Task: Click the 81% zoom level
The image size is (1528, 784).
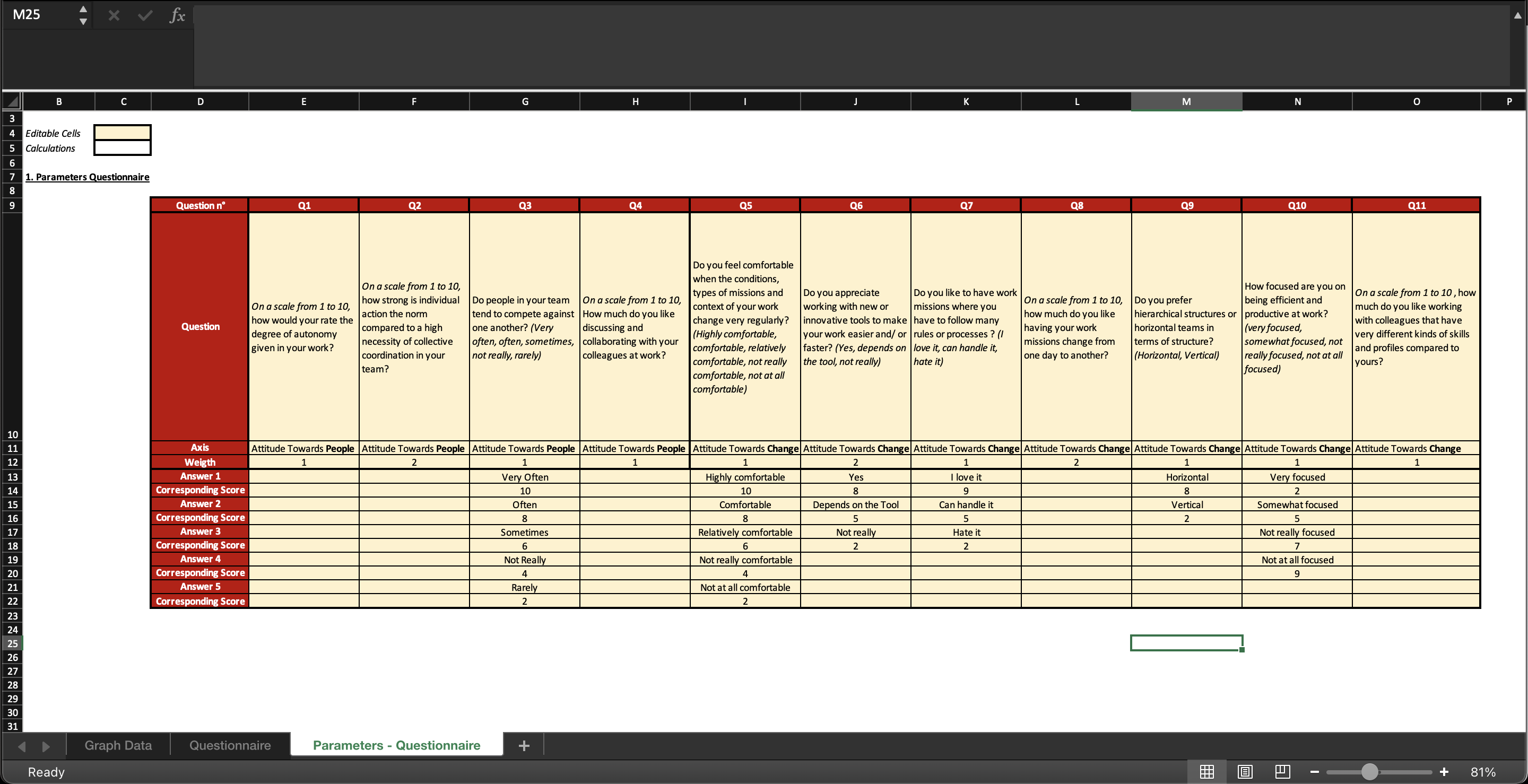Action: (1483, 772)
